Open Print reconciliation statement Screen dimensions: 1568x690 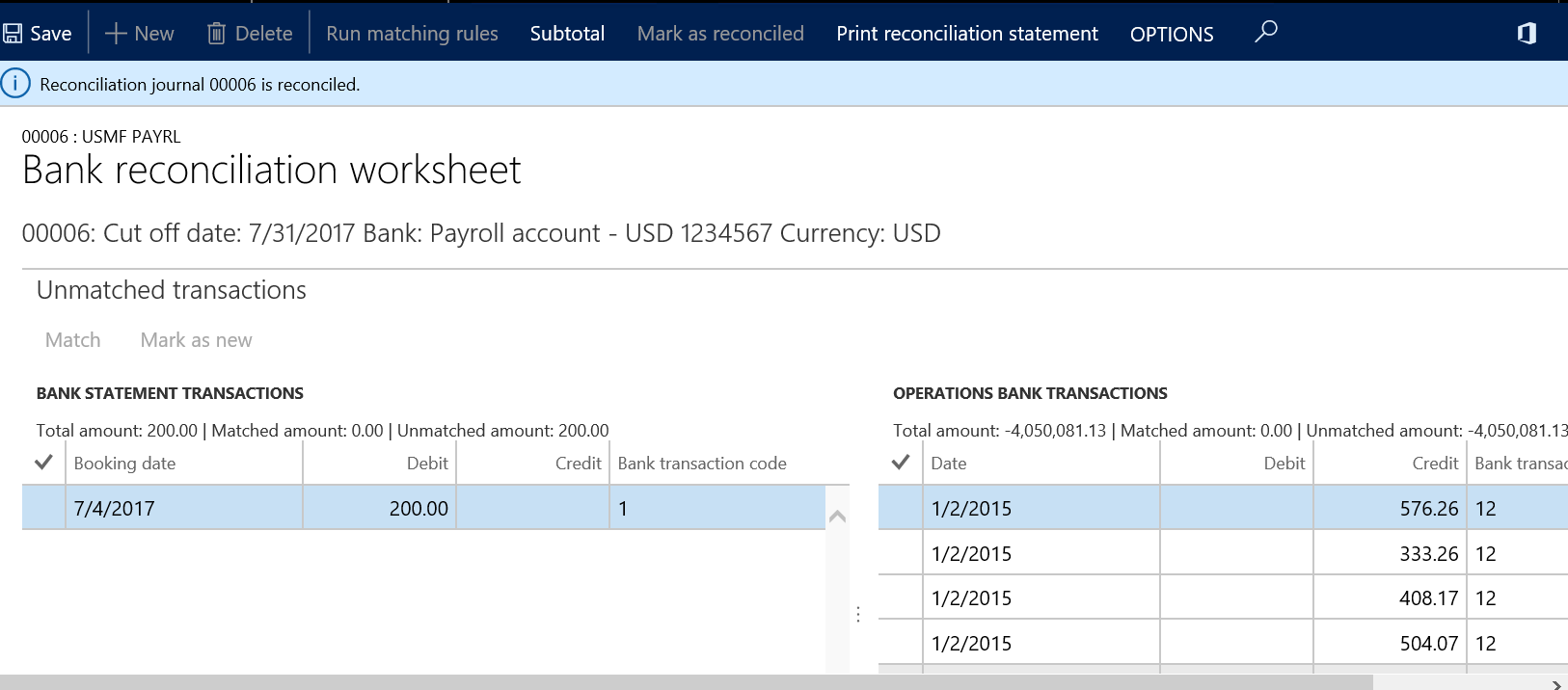pyautogui.click(x=966, y=34)
